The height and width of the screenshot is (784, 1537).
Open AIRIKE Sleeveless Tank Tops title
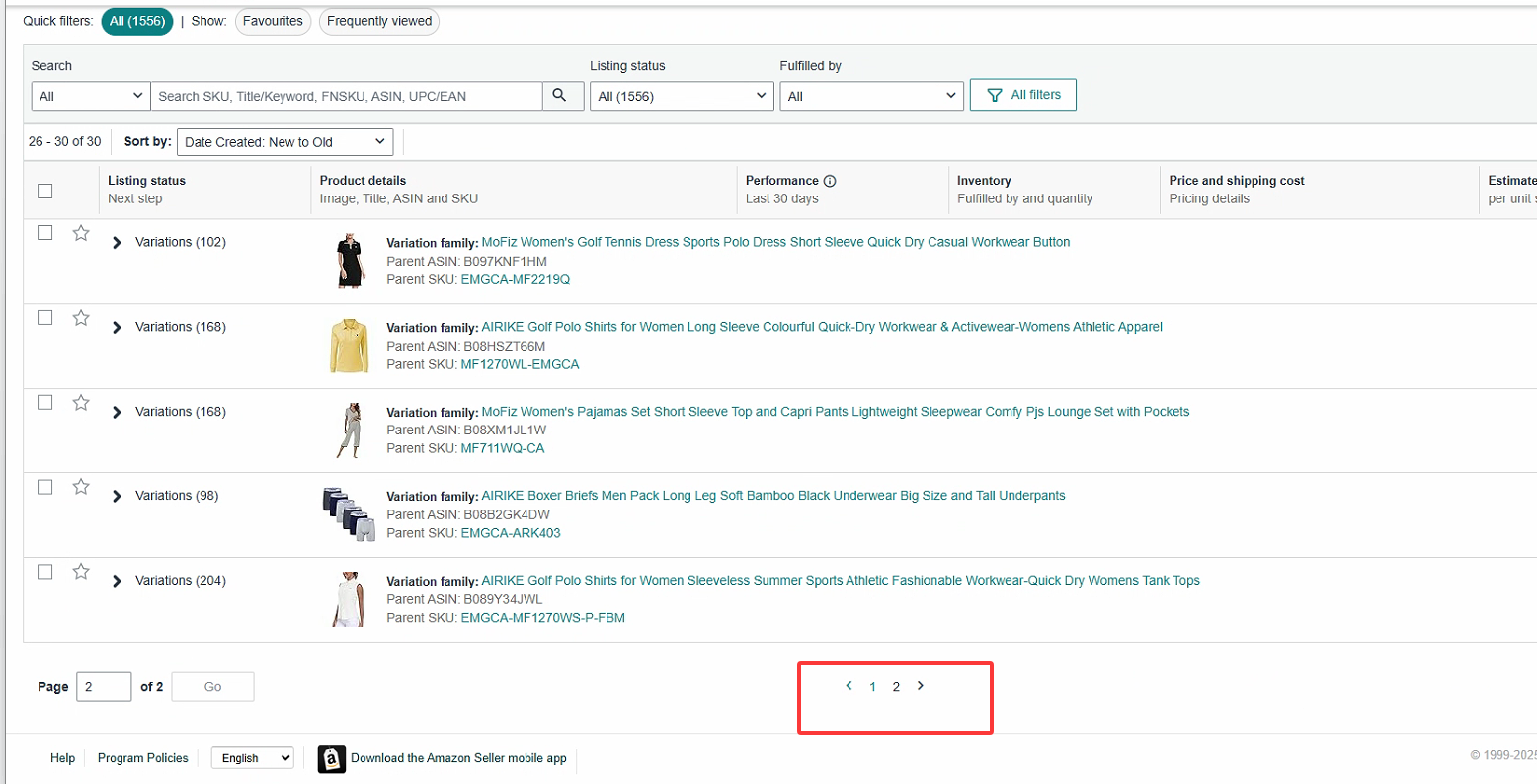click(841, 581)
